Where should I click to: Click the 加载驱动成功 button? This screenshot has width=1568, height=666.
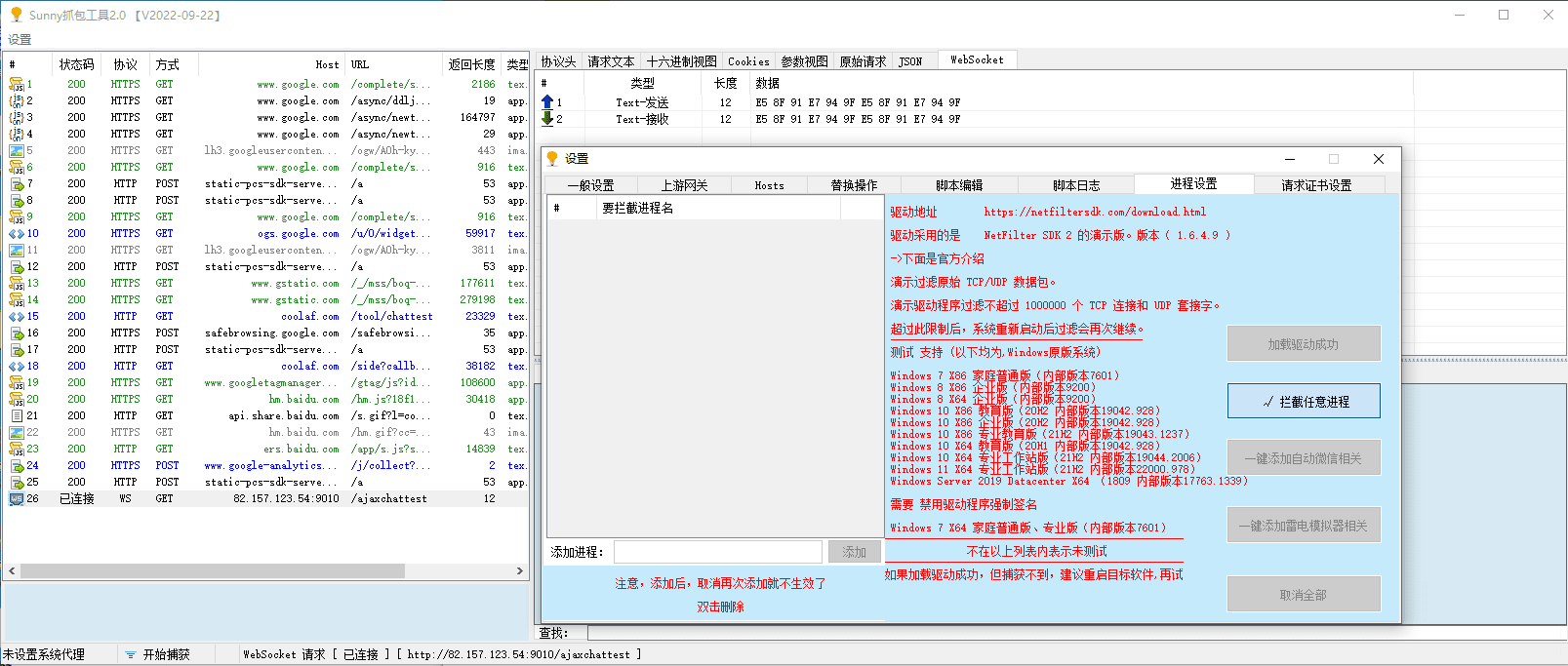pyautogui.click(x=1304, y=344)
